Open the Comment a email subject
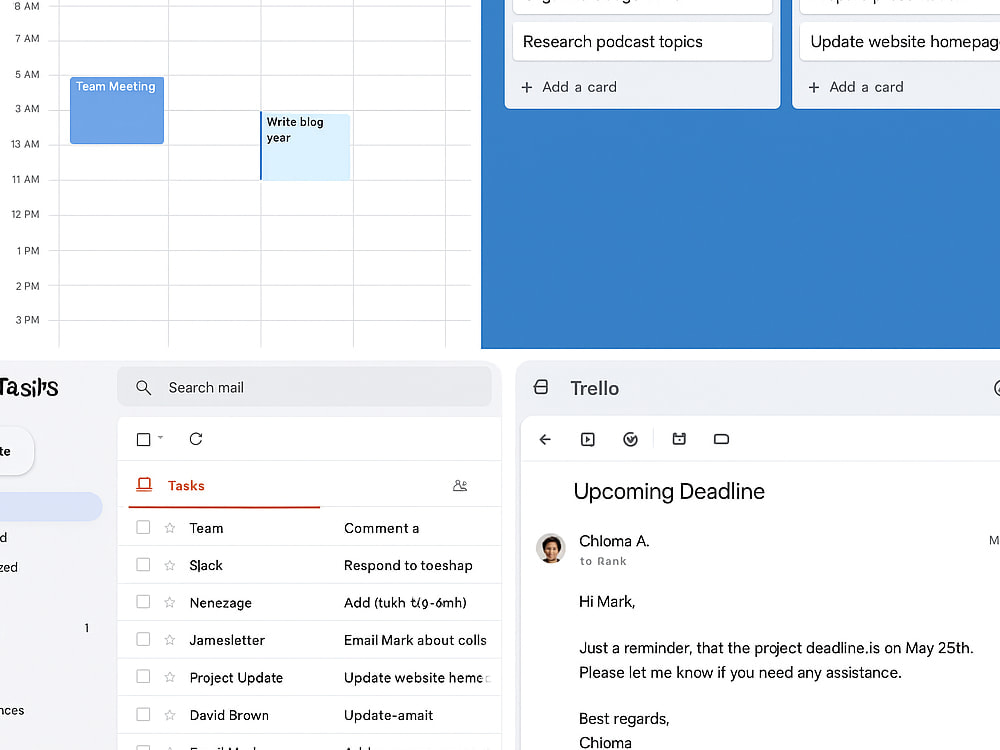This screenshot has width=1000, height=750. pos(381,528)
